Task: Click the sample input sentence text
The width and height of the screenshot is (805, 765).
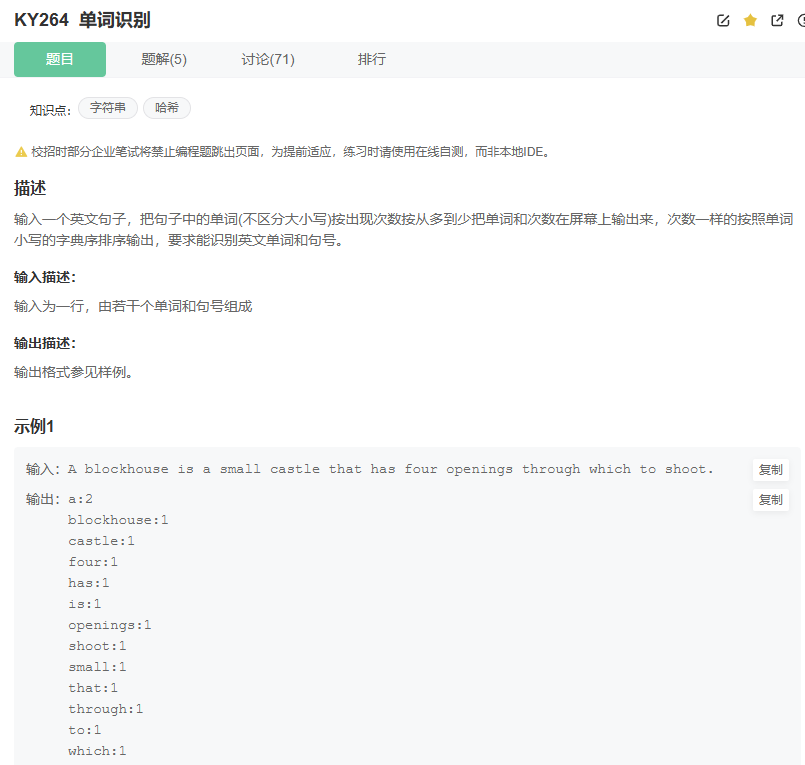Action: (391, 469)
